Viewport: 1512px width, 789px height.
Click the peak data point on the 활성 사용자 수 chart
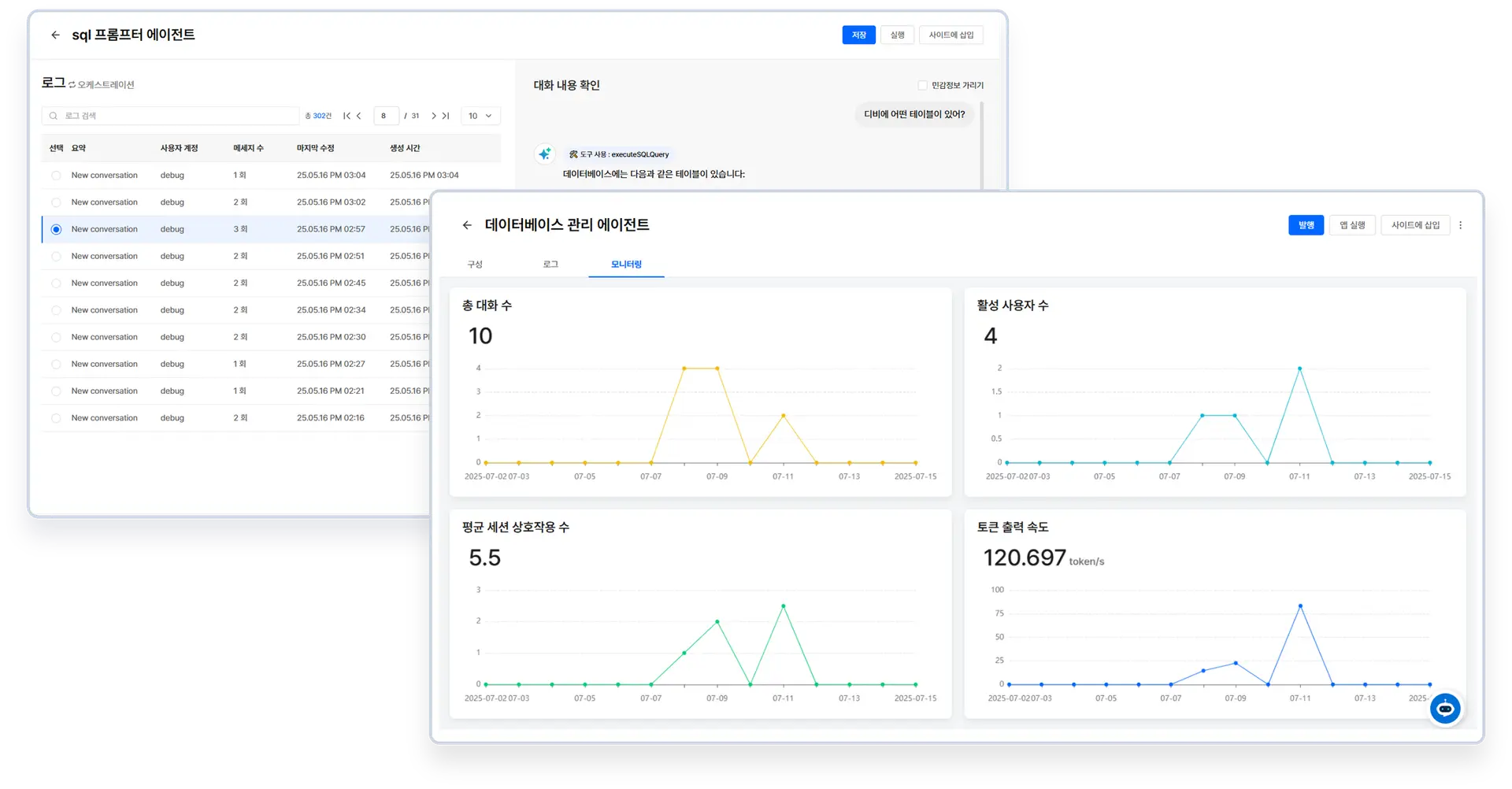[1299, 369]
